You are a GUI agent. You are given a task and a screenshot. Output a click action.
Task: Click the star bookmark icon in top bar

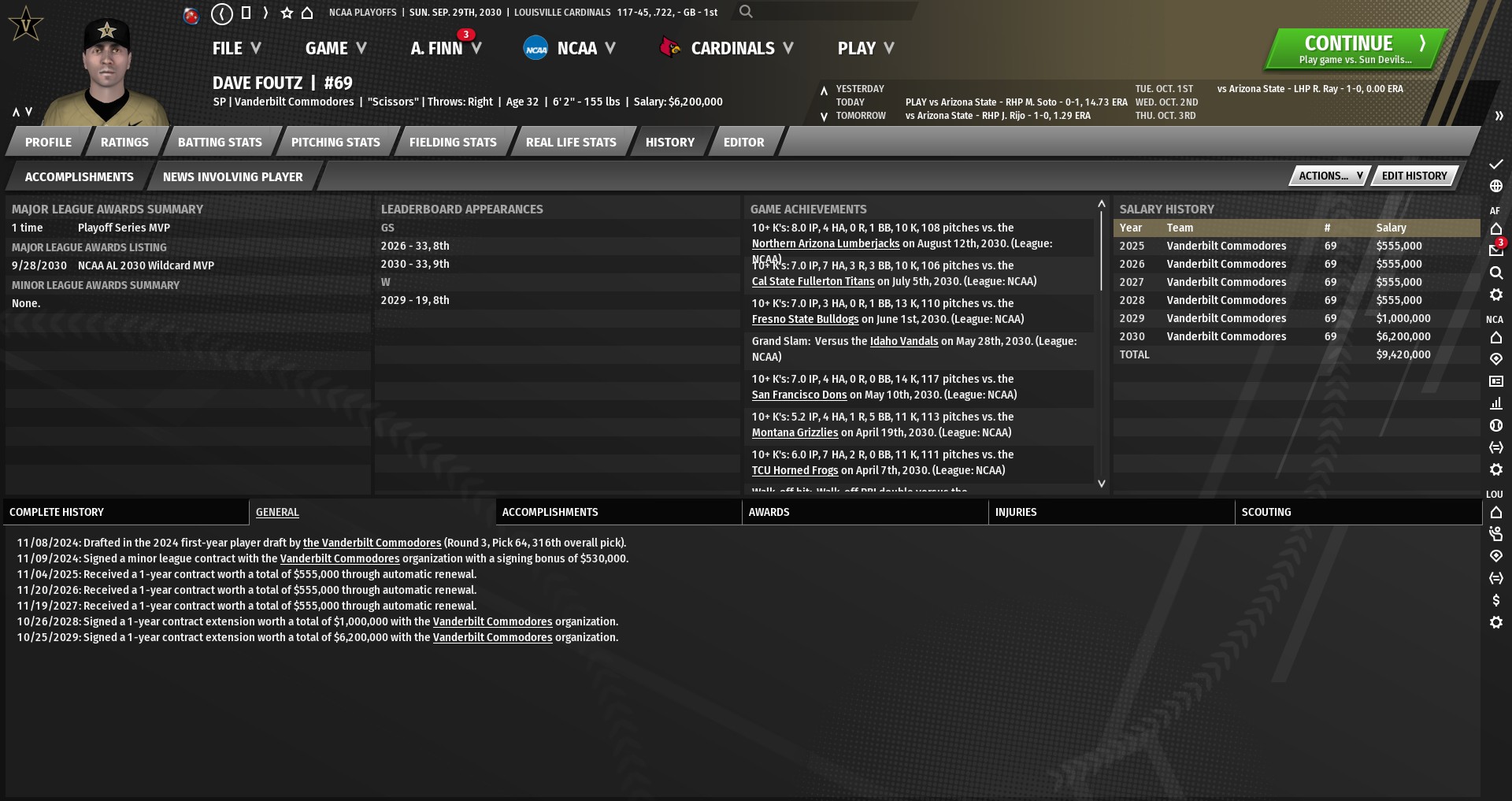pos(287,13)
